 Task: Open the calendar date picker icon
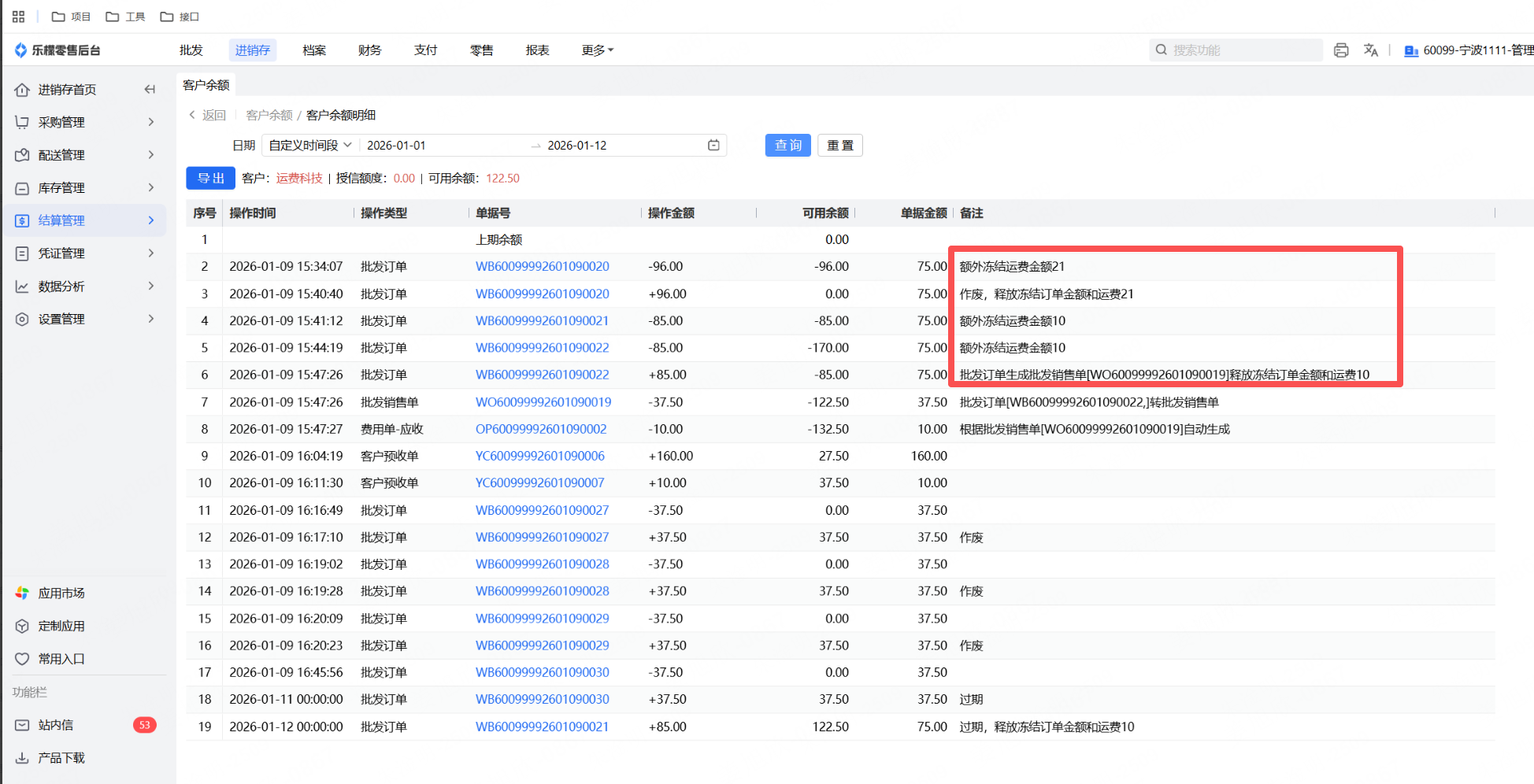(713, 146)
